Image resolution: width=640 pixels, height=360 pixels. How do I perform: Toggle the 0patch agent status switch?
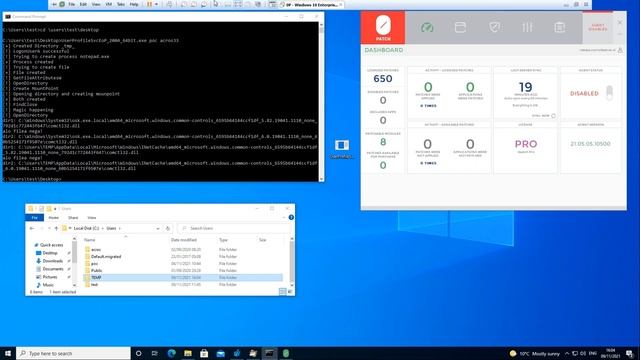pos(609,93)
